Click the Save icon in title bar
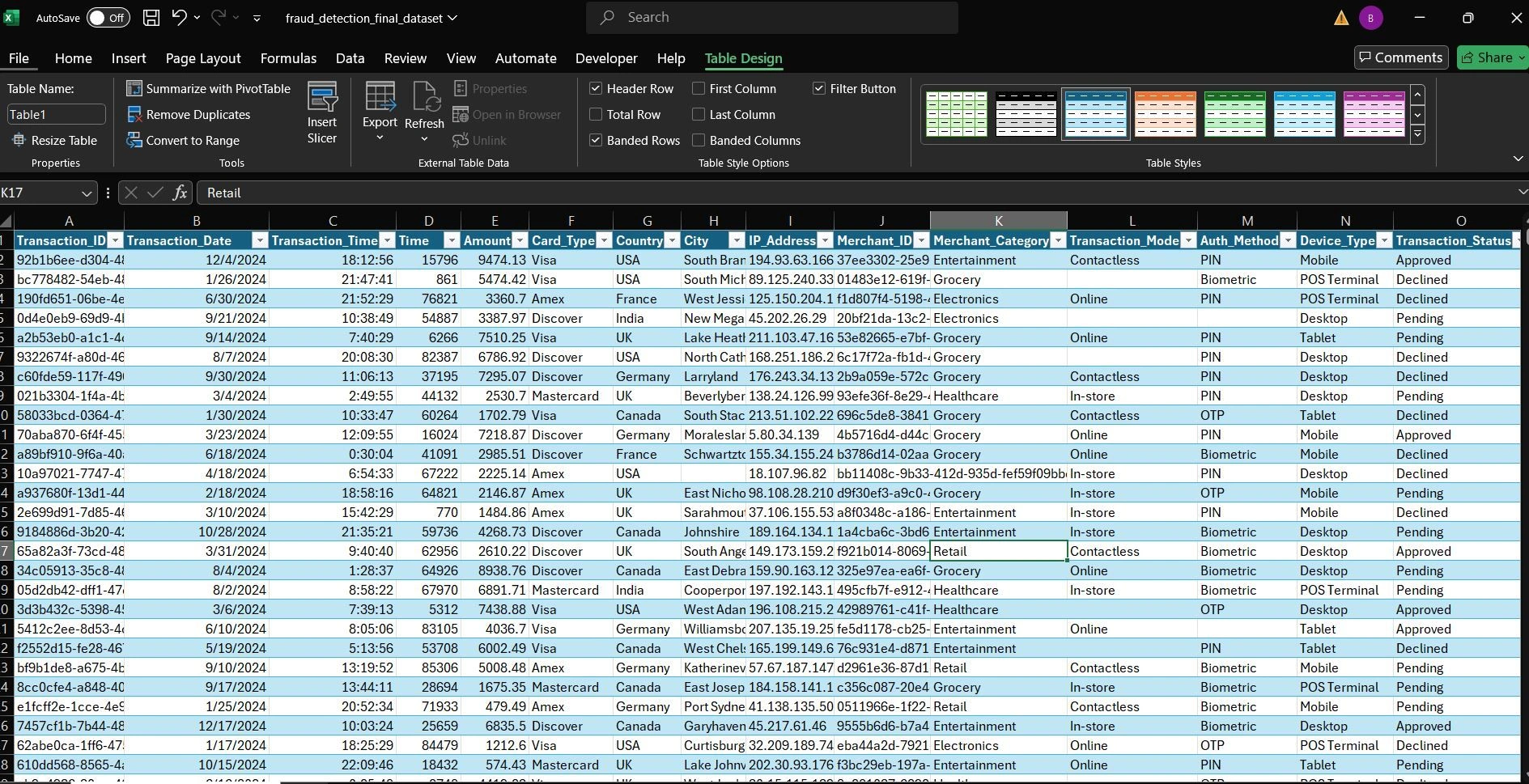This screenshot has height=784, width=1529. point(151,17)
